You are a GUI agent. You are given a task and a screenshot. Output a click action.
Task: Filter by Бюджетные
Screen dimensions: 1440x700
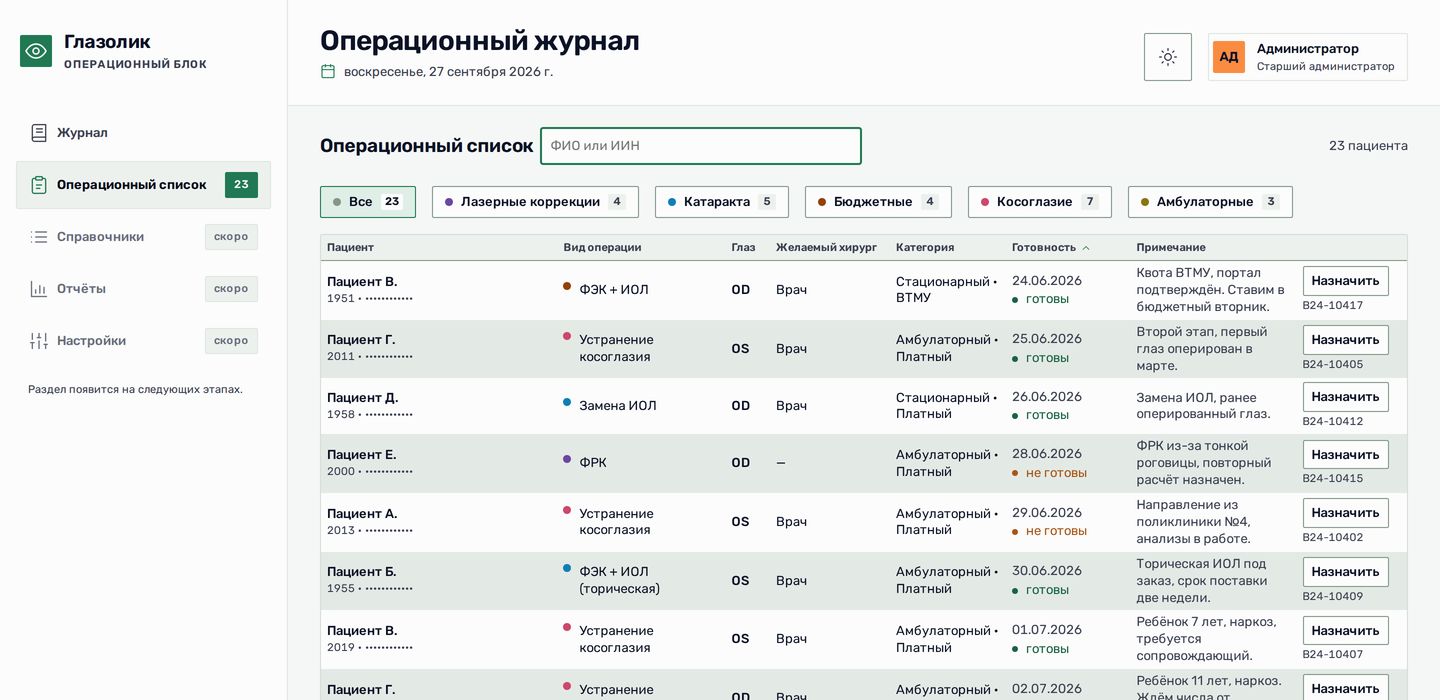pos(878,202)
